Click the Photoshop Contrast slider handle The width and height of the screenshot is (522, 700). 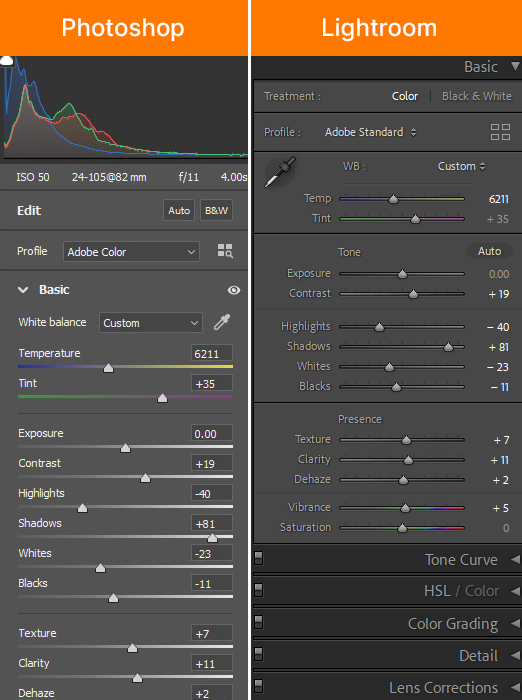click(145, 478)
